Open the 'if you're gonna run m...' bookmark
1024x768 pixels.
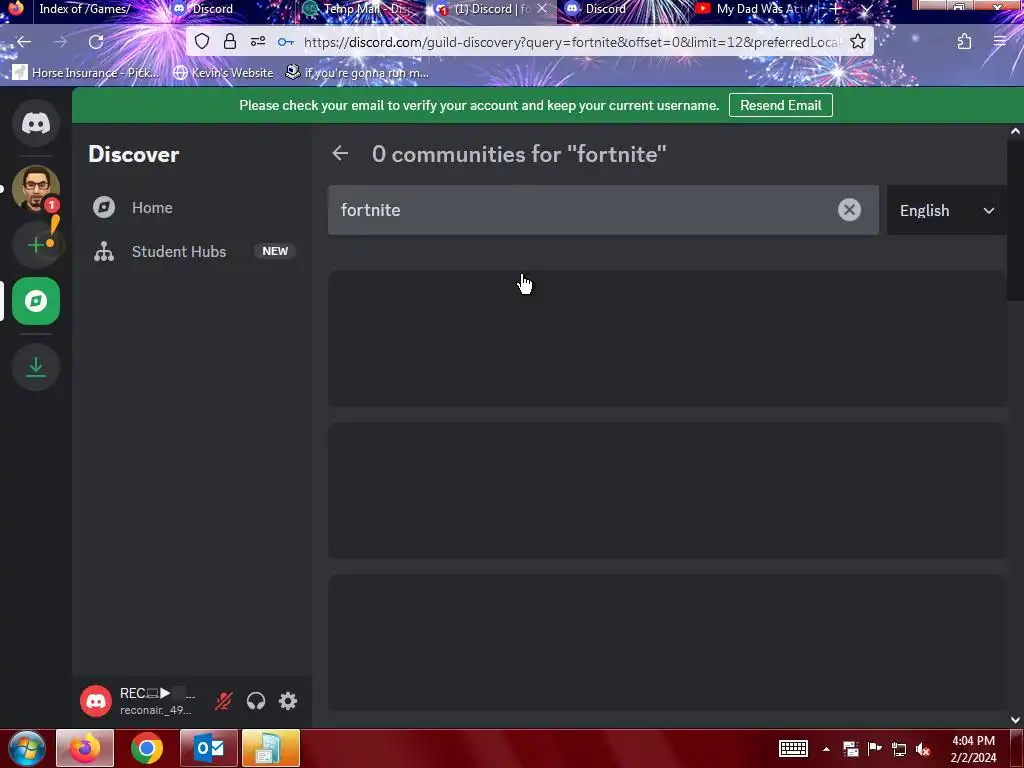[357, 72]
